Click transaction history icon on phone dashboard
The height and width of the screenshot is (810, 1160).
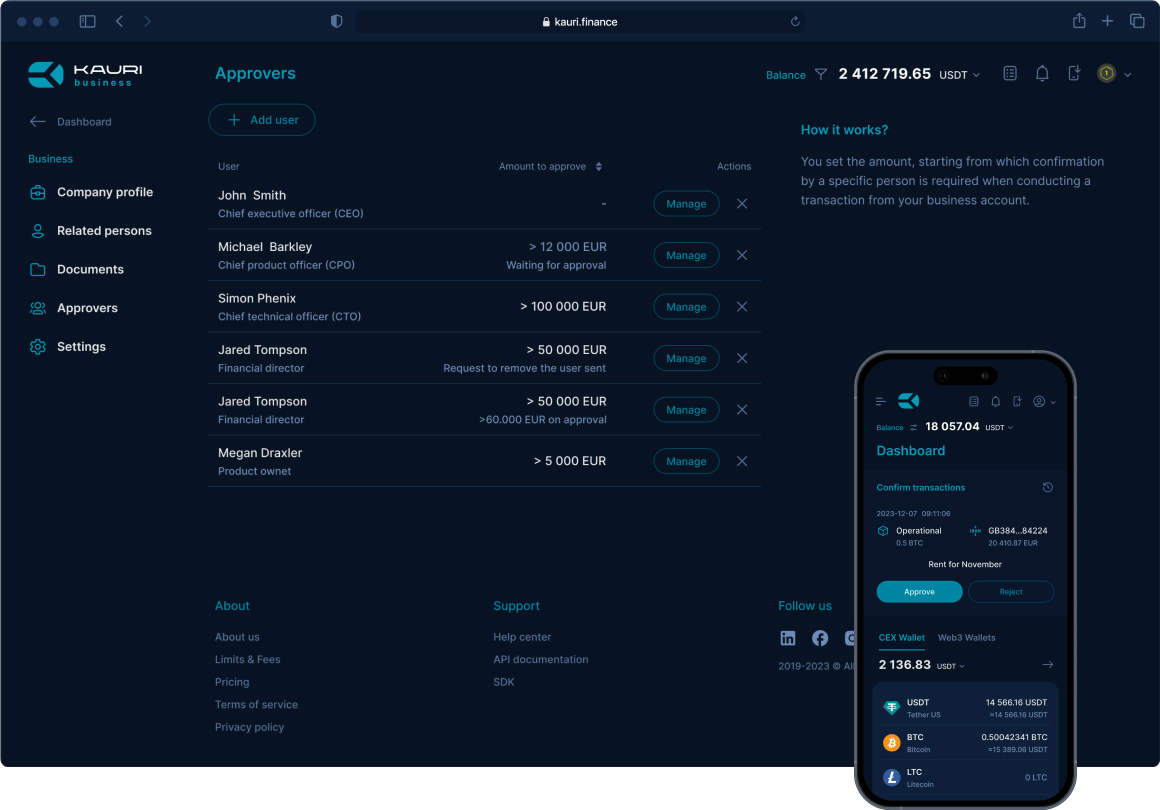pyautogui.click(x=1047, y=488)
